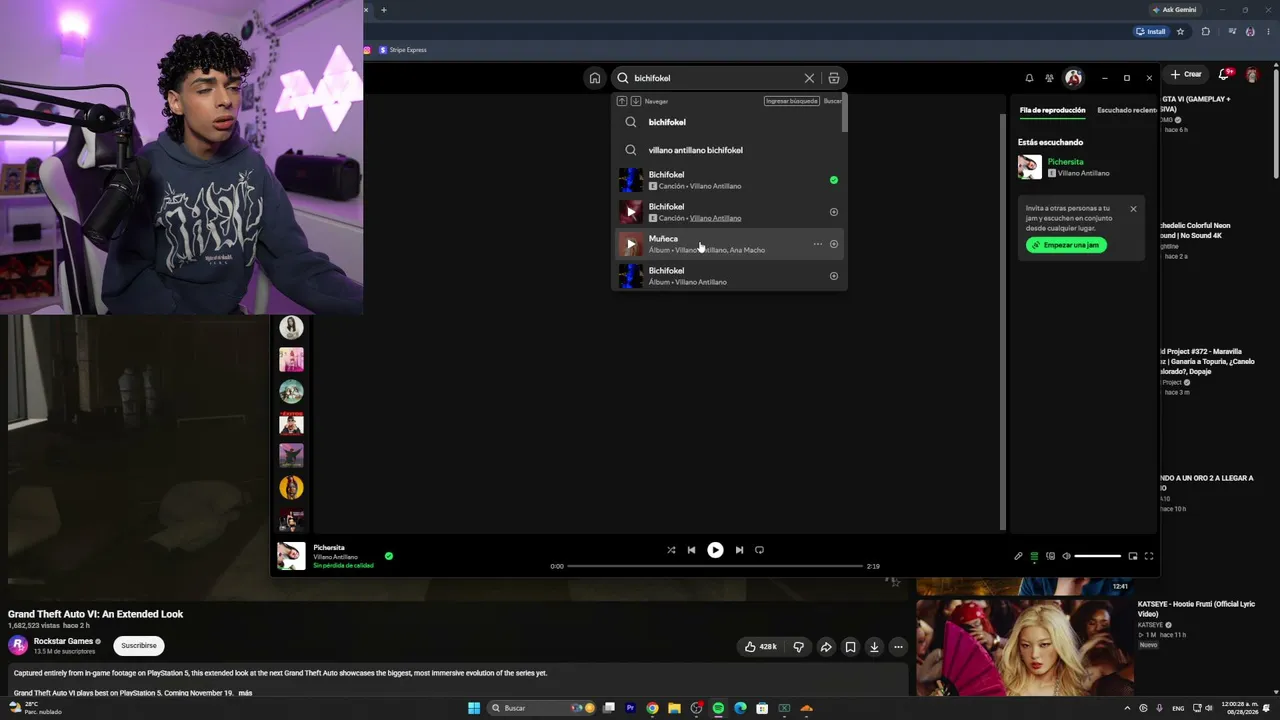Click "Sin pérdida de calidad" label
This screenshot has height=720, width=1280.
click(x=343, y=566)
